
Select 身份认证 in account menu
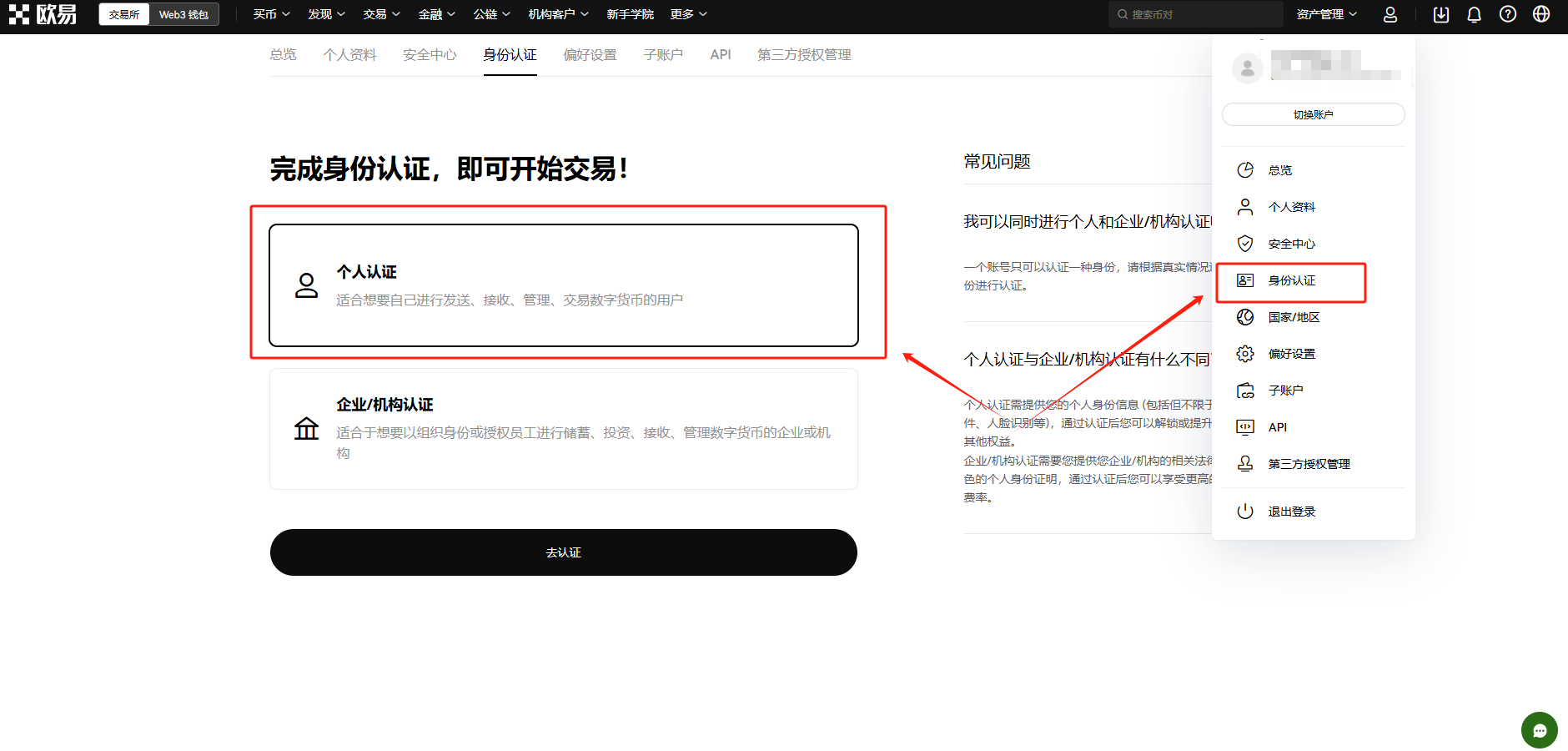(x=1291, y=281)
